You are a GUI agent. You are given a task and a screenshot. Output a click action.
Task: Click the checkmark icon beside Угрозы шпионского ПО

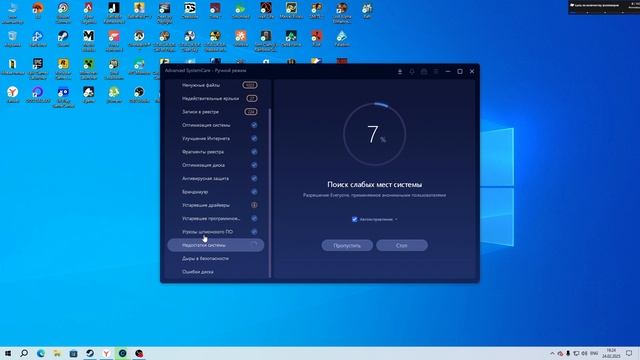pos(254,231)
